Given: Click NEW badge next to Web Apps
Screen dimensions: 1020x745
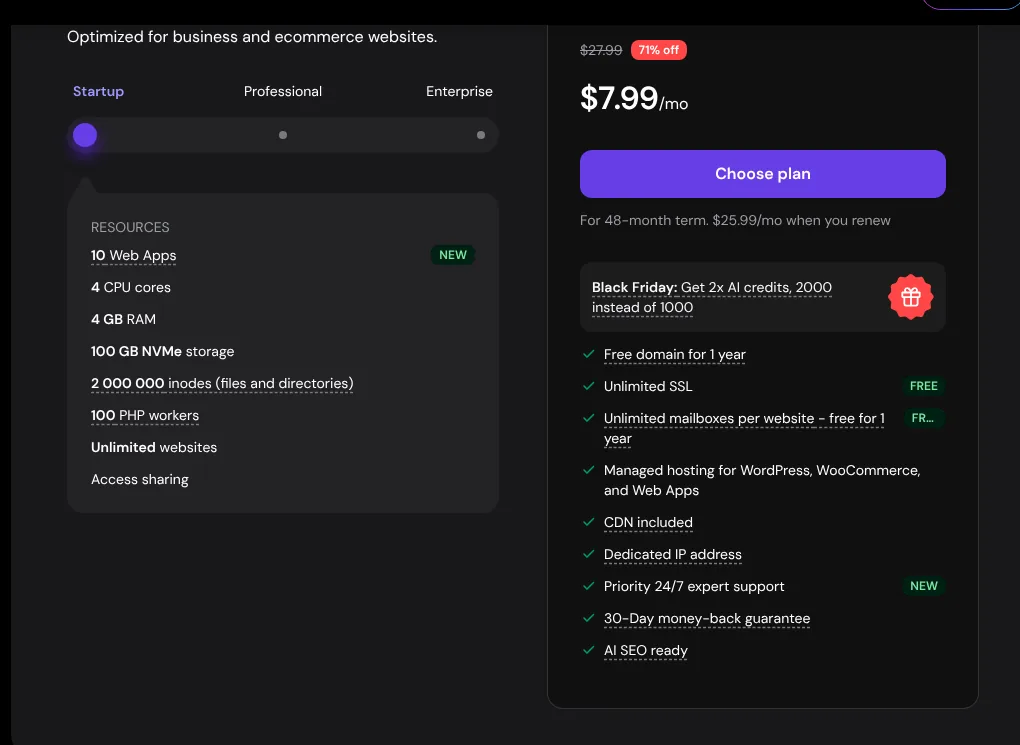Looking at the screenshot, I should (453, 255).
